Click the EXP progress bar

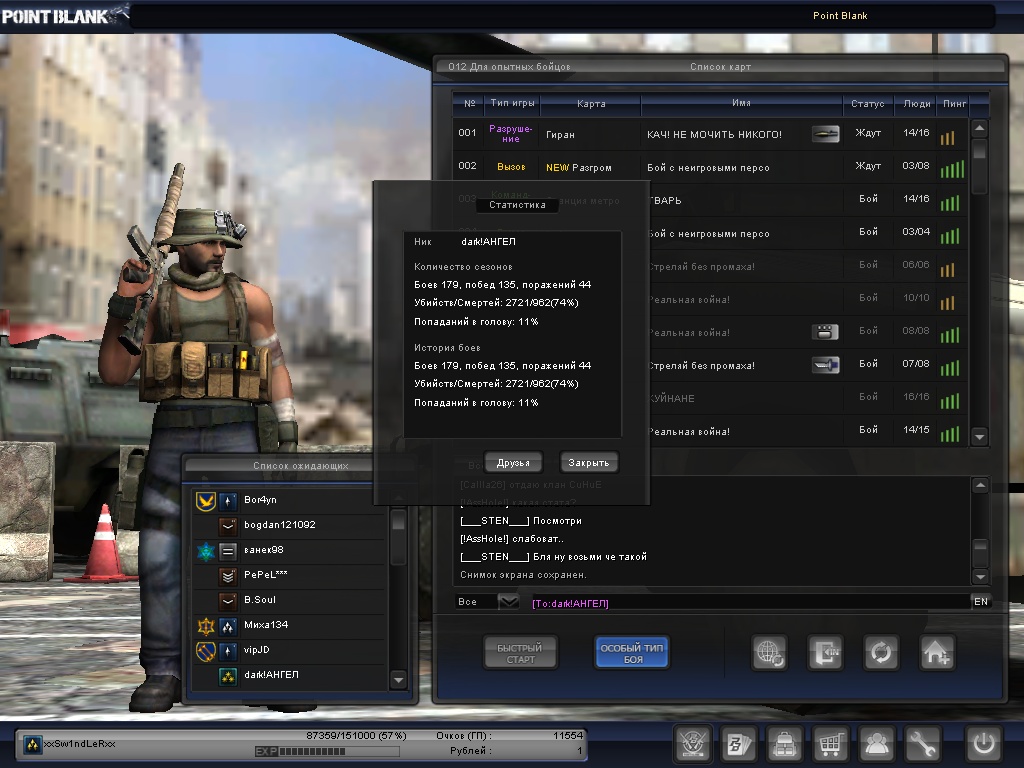pyautogui.click(x=327, y=751)
